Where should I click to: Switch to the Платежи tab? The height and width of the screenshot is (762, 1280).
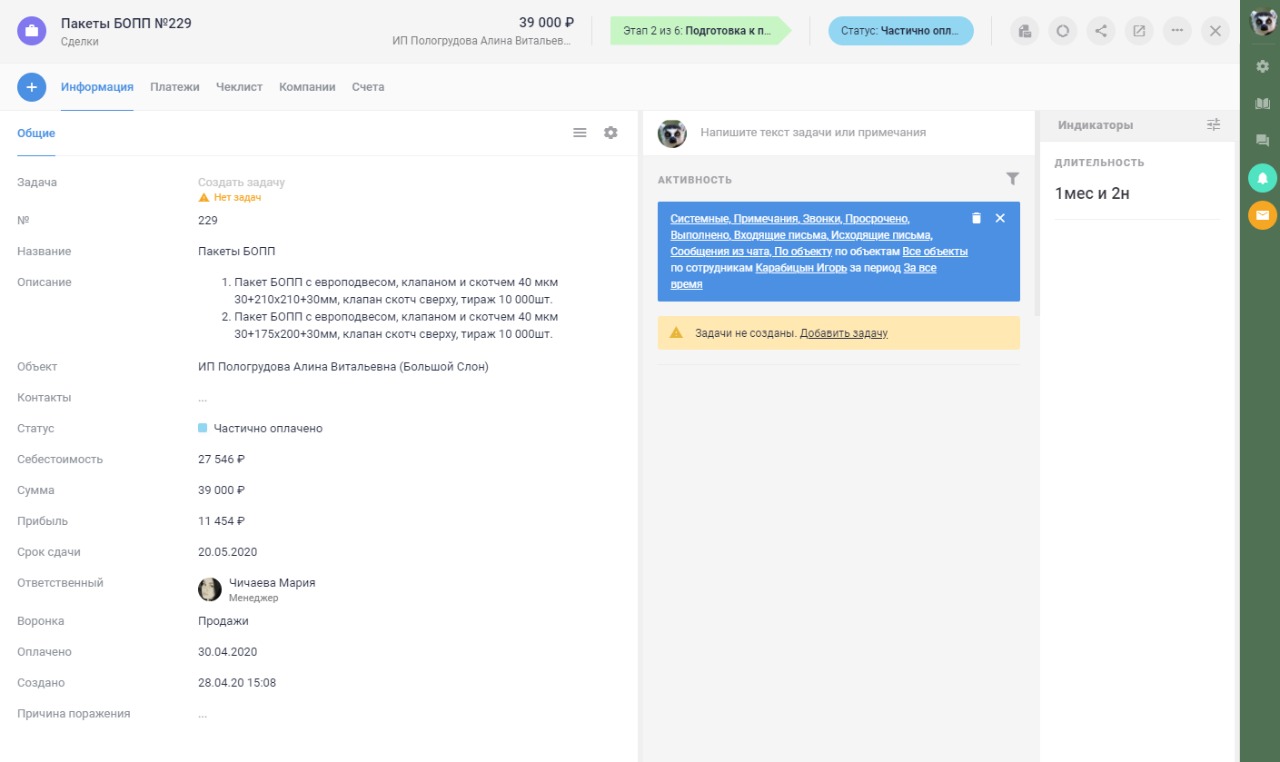click(175, 87)
